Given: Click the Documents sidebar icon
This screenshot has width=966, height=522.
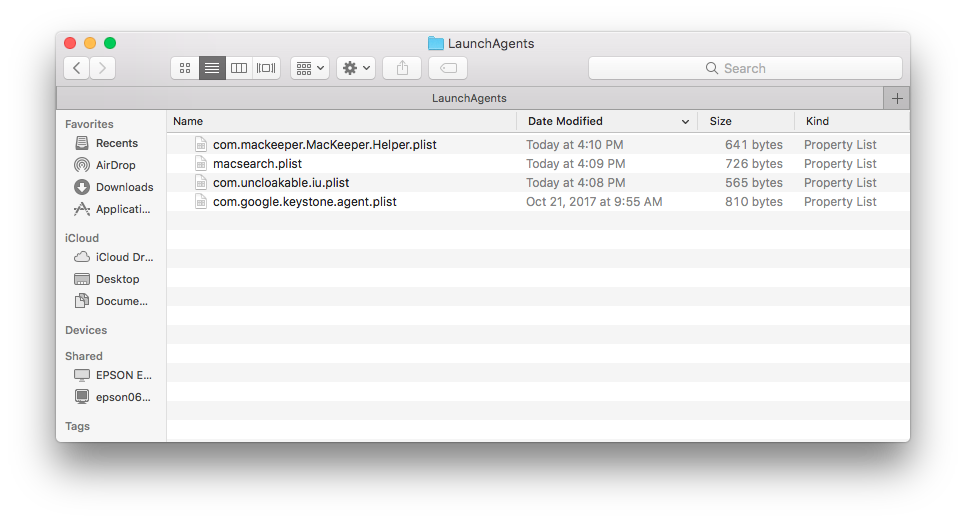Looking at the screenshot, I should 82,301.
